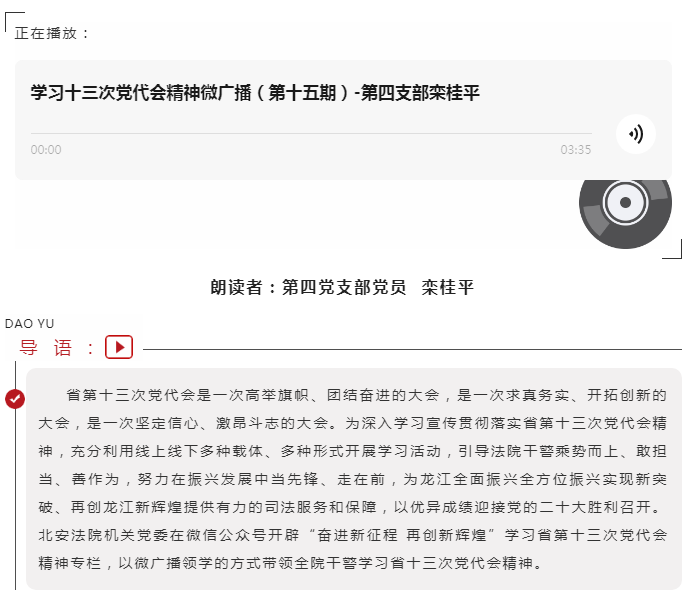This screenshot has width=693, height=600.
Task: Click the first paragraph line starting 省第十三次党代会
Action: click(366, 395)
